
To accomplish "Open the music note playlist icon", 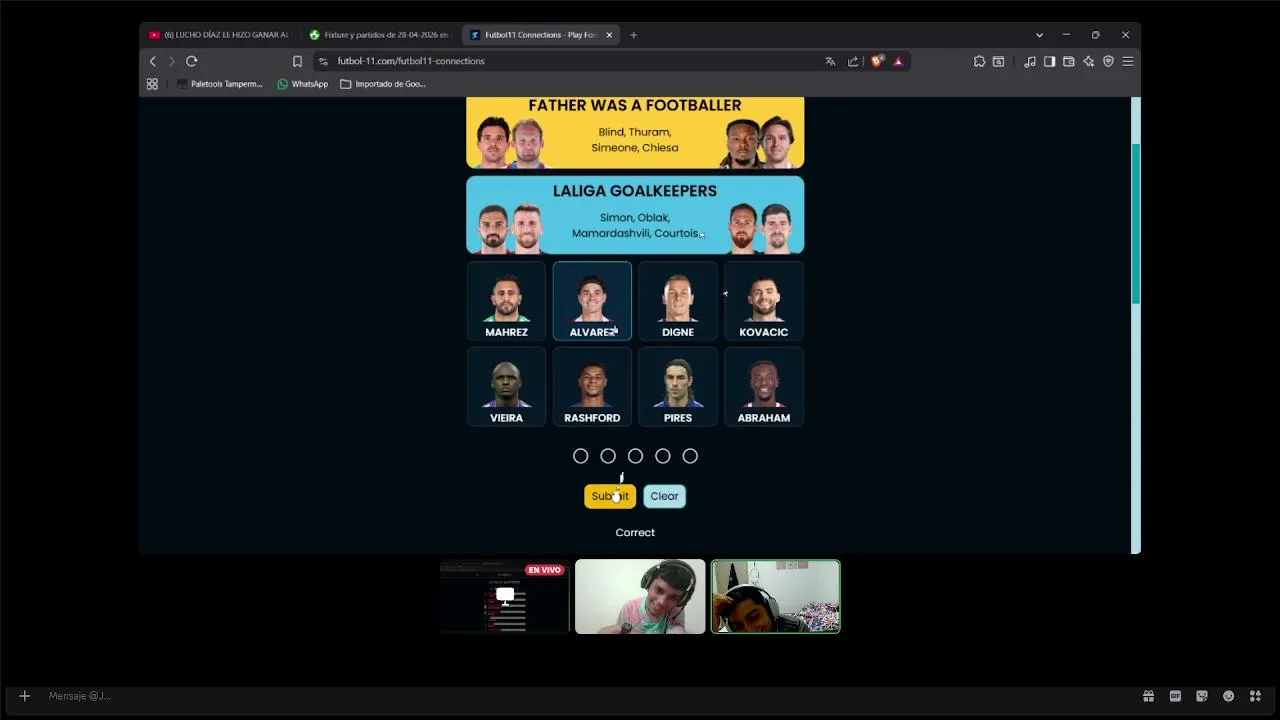I will pos(1030,61).
